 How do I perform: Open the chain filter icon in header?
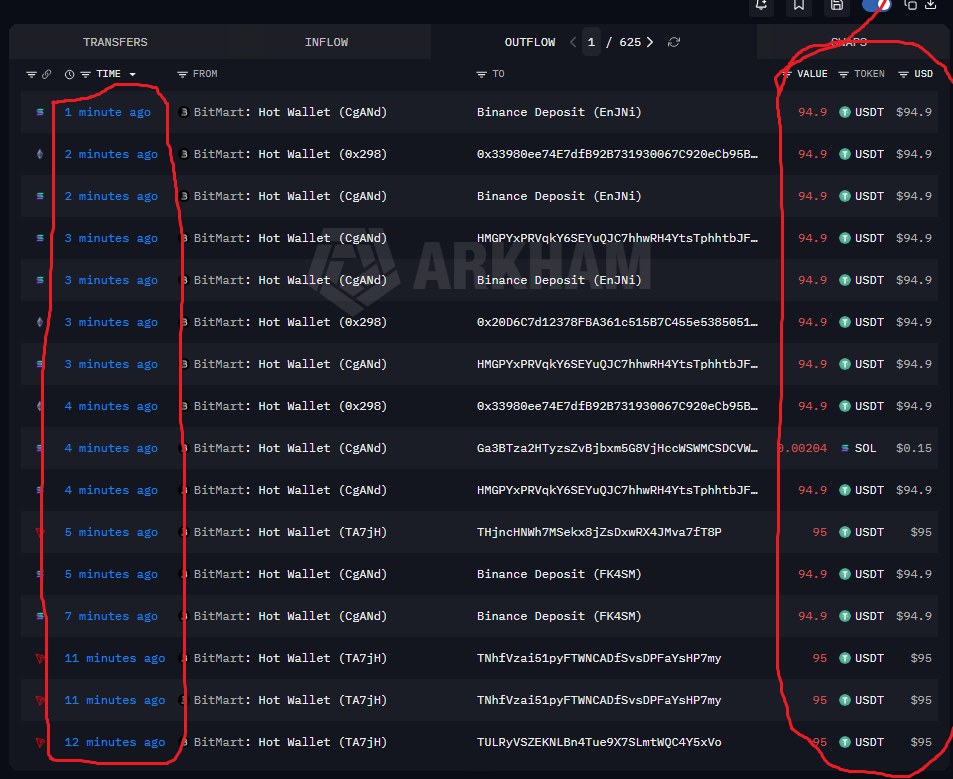(x=32, y=74)
